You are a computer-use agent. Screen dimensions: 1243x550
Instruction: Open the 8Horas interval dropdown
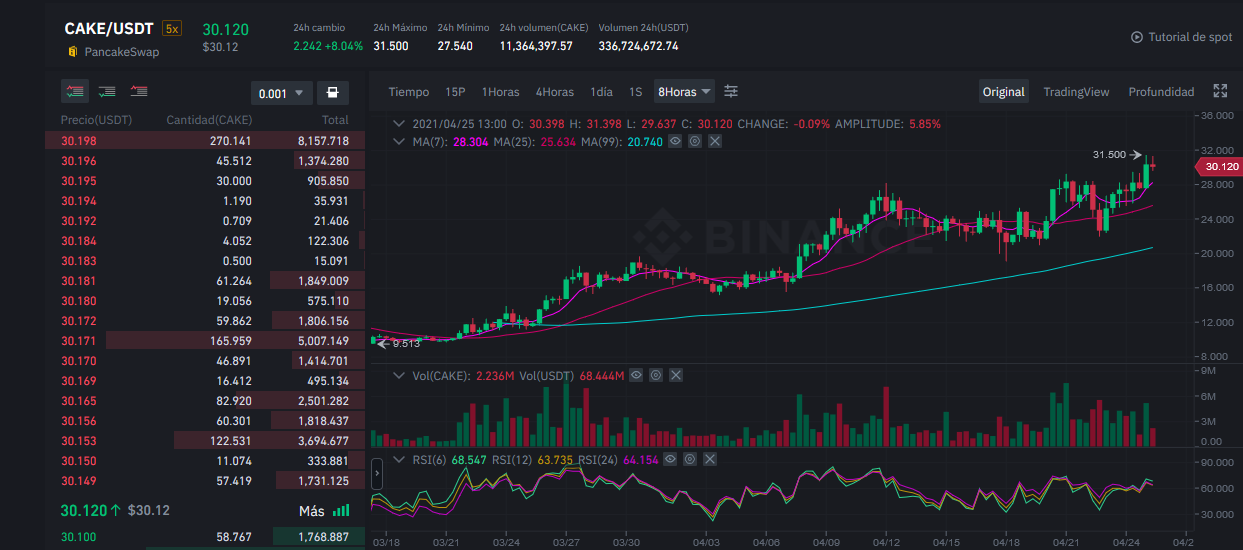pos(684,91)
